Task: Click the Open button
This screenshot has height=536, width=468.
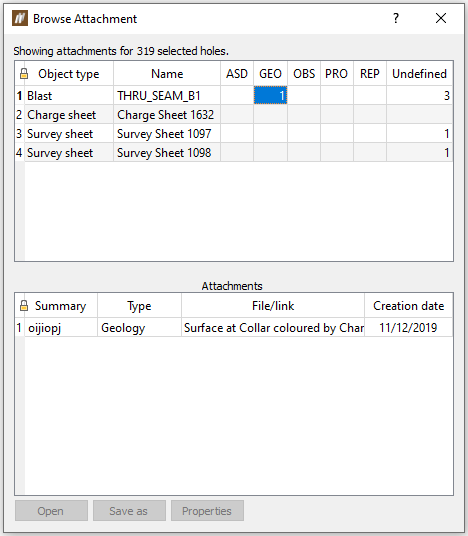Action: click(51, 511)
